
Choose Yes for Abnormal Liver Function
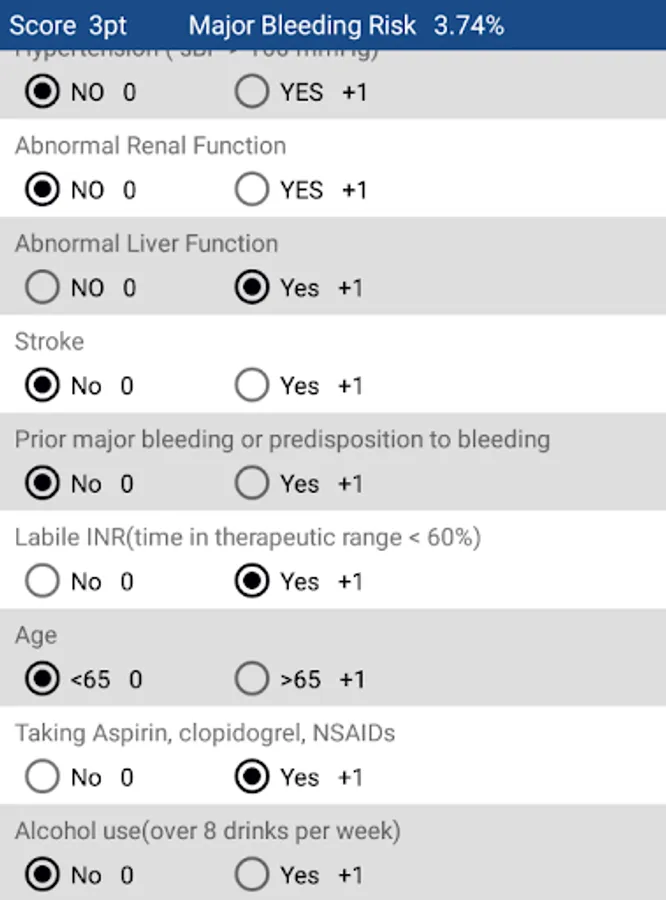pos(252,288)
